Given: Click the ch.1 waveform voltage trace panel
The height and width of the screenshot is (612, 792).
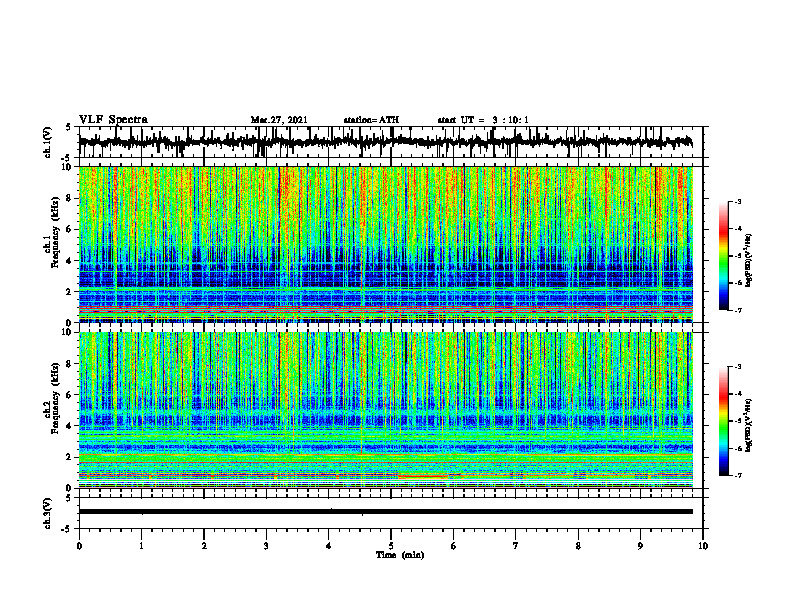Looking at the screenshot, I should [390, 142].
